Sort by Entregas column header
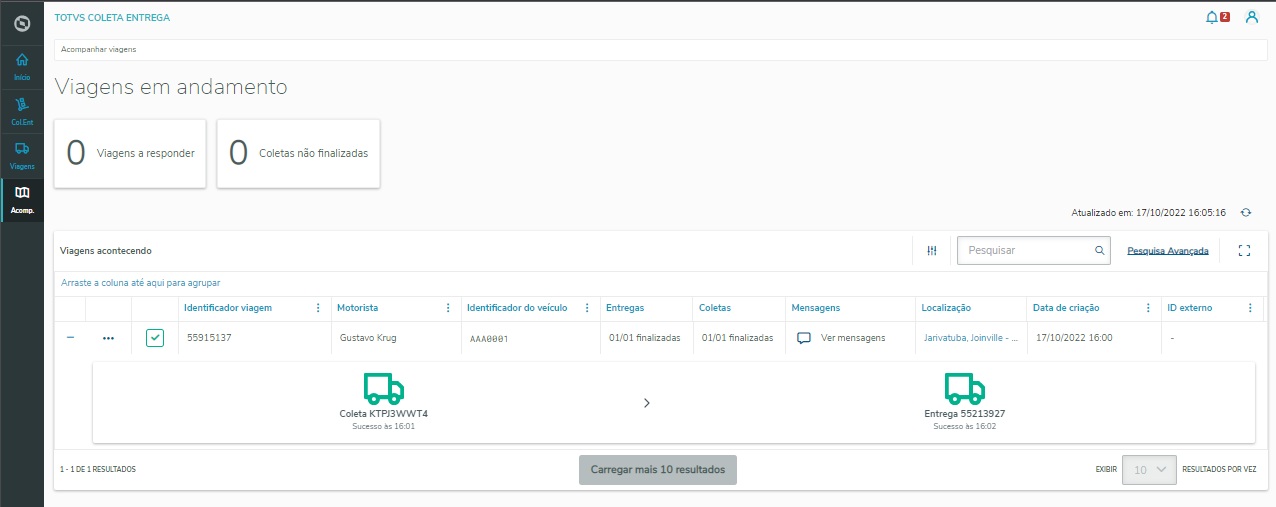1276x507 pixels. pyautogui.click(x=625, y=308)
